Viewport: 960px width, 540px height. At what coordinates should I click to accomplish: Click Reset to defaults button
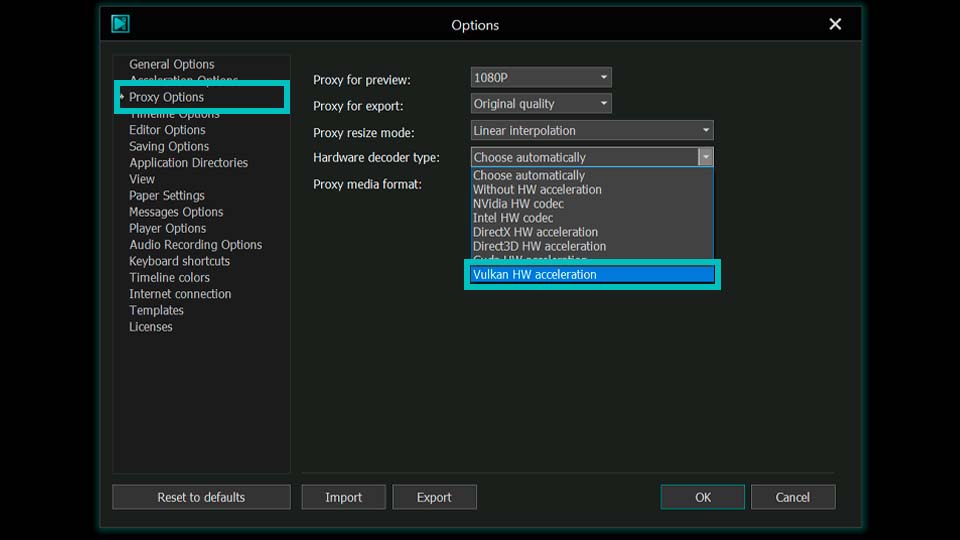(x=201, y=497)
